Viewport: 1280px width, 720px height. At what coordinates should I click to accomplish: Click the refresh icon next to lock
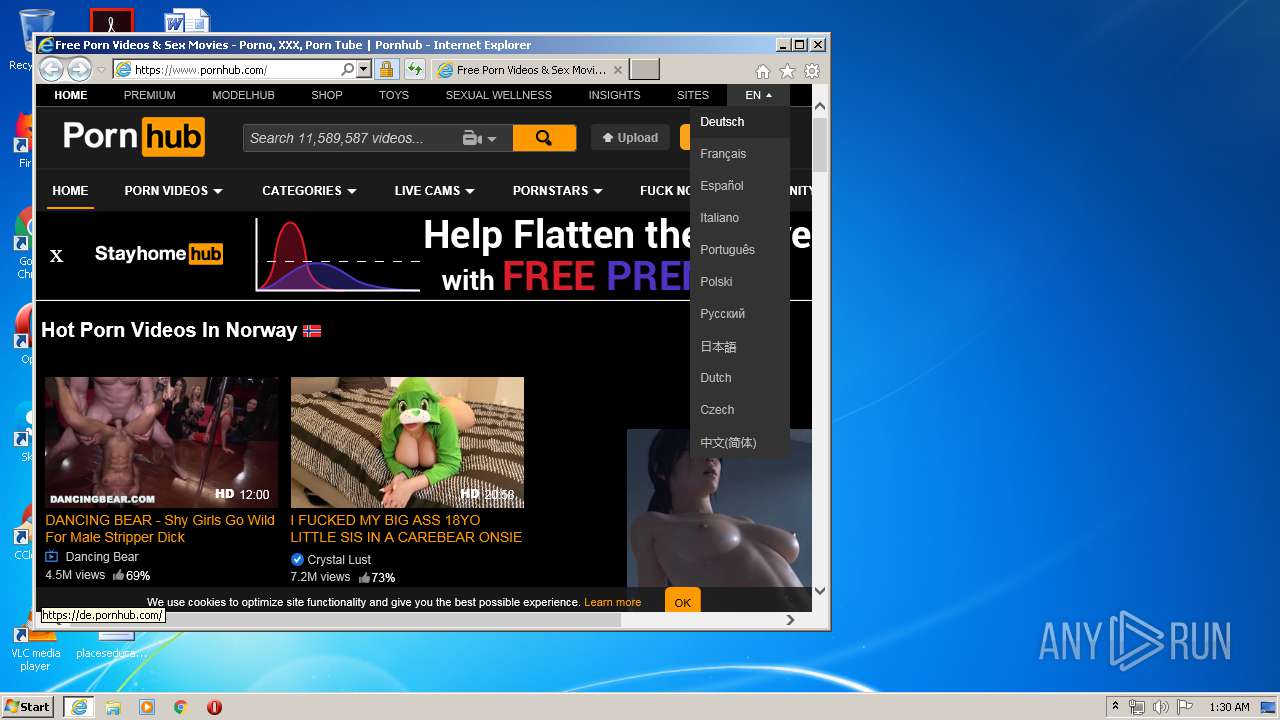[414, 70]
